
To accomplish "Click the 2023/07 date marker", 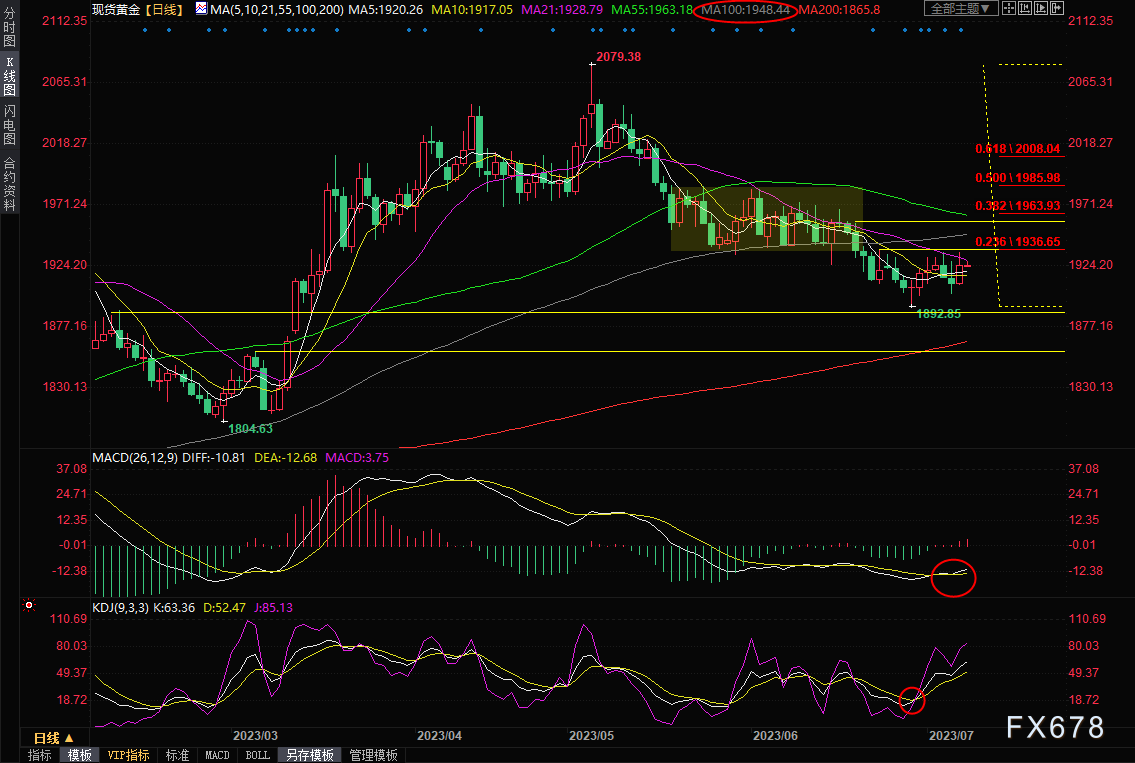I will (951, 735).
